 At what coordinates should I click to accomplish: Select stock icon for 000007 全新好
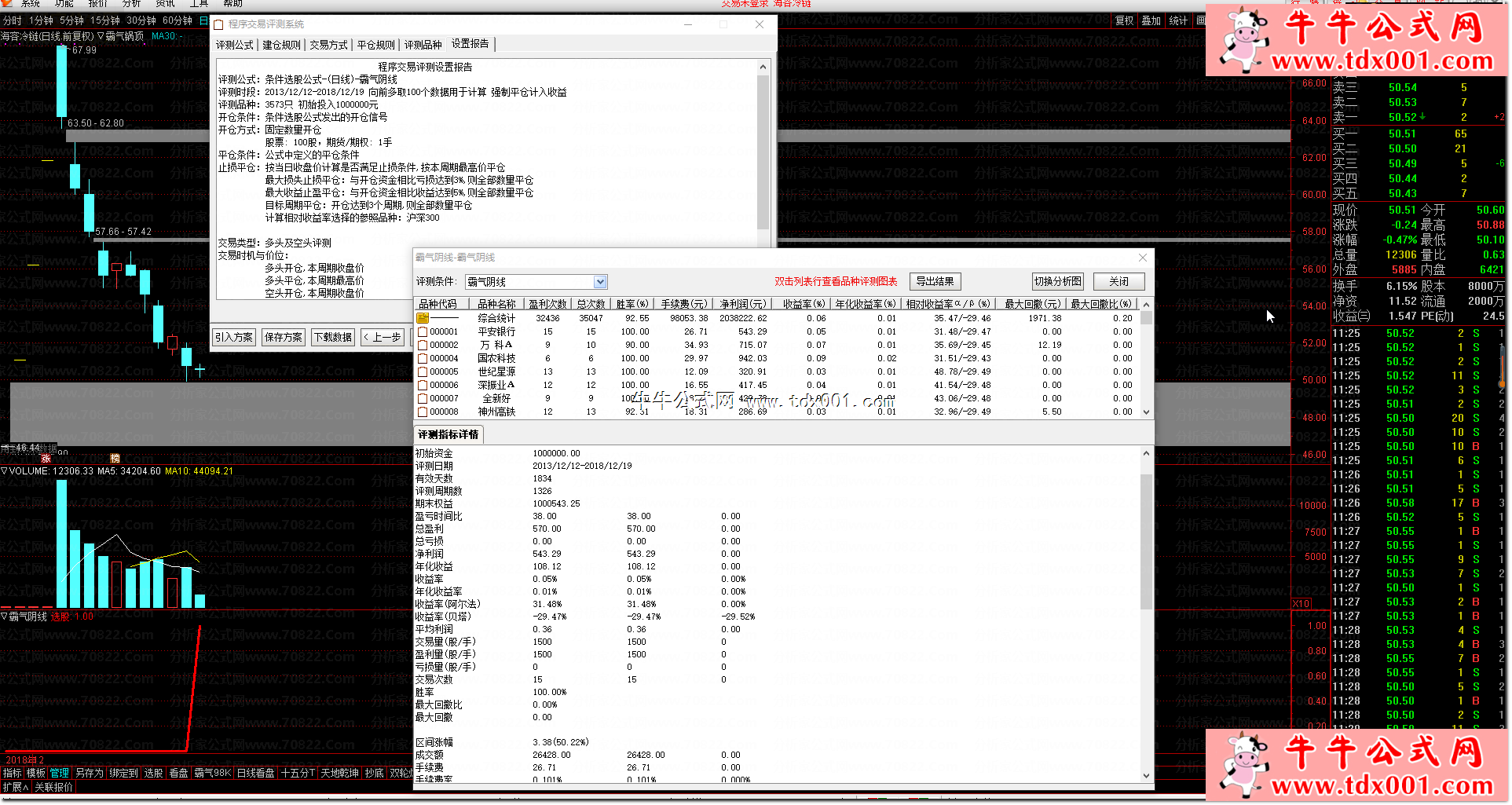423,398
